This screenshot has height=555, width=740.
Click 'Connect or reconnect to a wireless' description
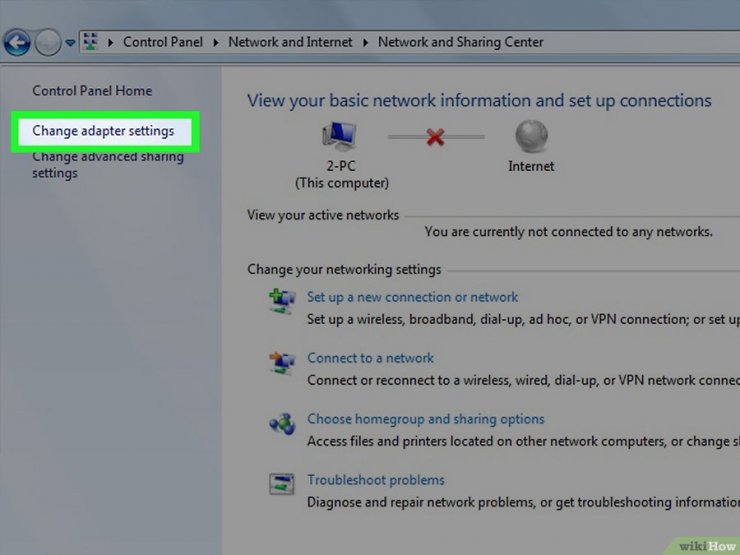pos(523,380)
